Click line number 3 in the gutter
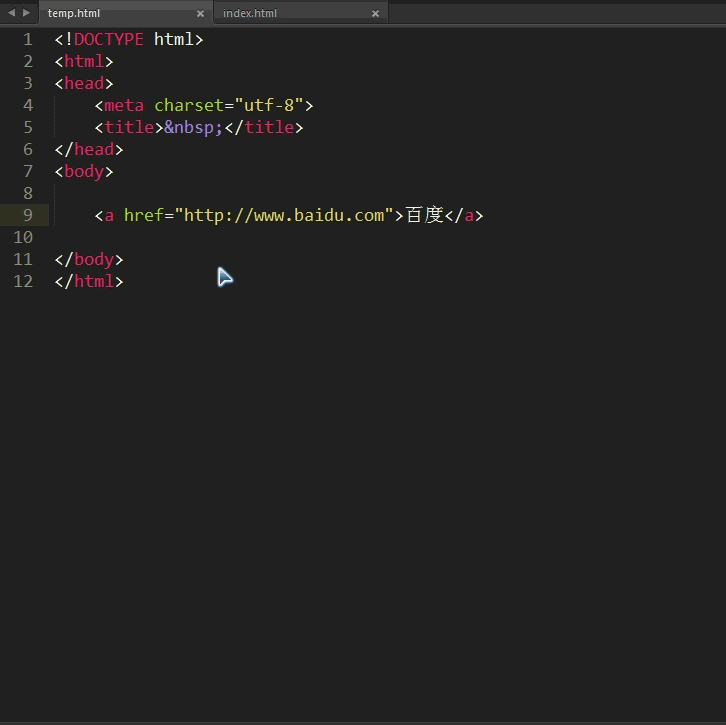This screenshot has height=725, width=726. pos(28,83)
